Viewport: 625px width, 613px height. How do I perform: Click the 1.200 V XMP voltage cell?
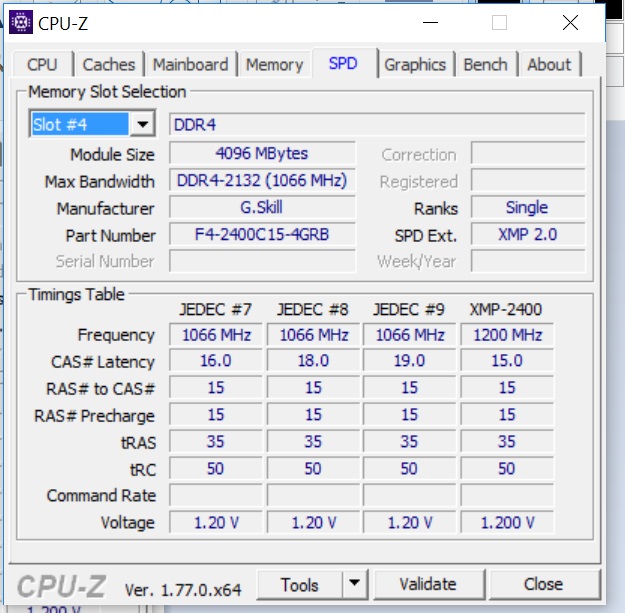[507, 523]
